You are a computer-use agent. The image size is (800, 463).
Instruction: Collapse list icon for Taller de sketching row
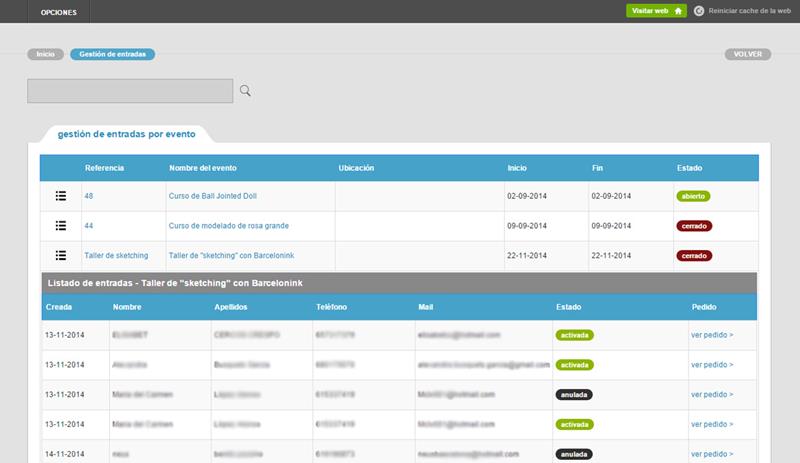(60, 256)
